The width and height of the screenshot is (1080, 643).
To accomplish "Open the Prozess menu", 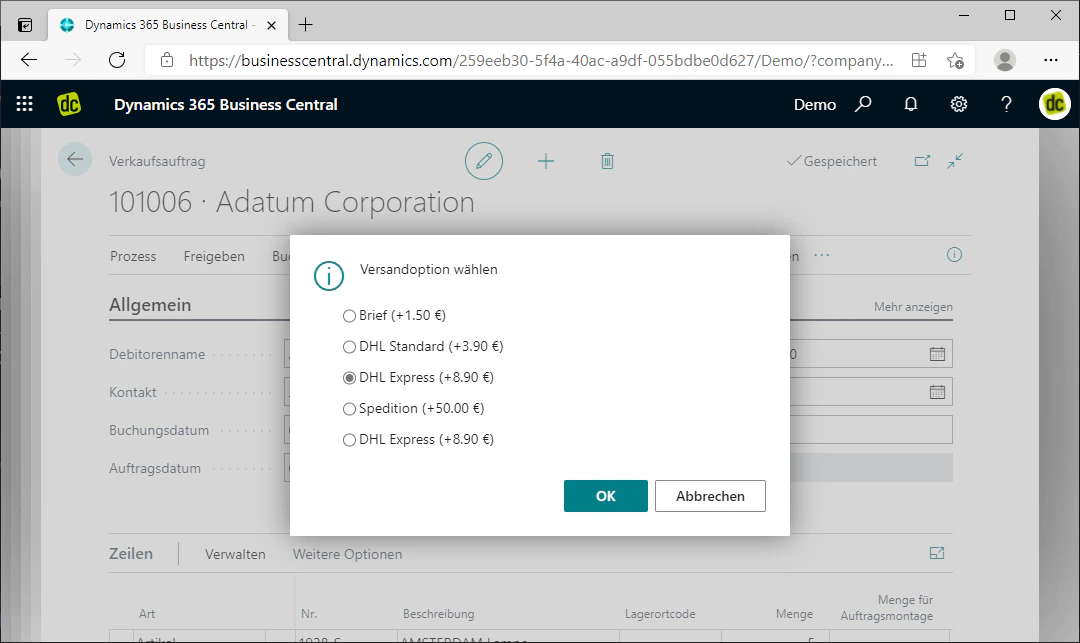I will (133, 256).
